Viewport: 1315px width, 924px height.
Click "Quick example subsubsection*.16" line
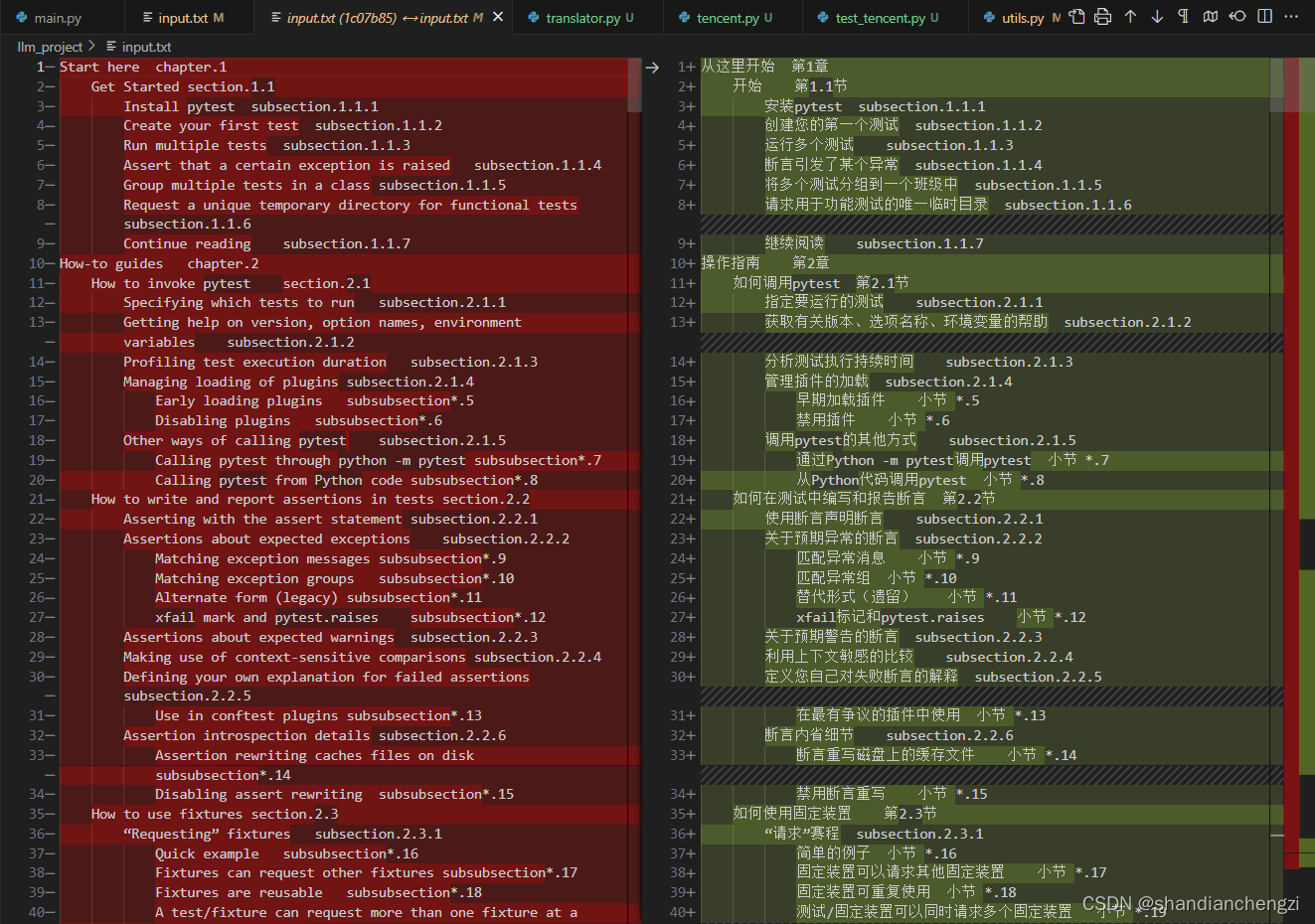(x=286, y=853)
